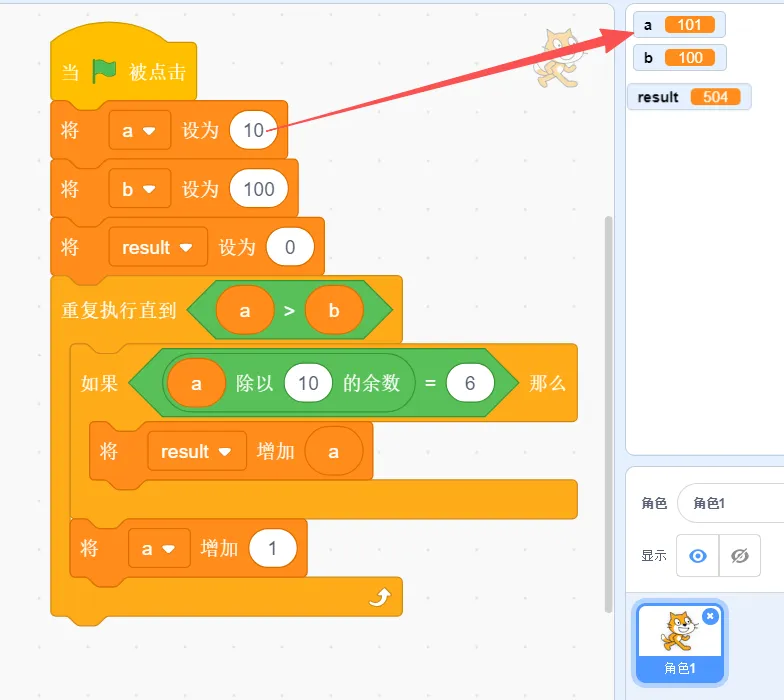Click the 那么 label of if block

(548, 384)
